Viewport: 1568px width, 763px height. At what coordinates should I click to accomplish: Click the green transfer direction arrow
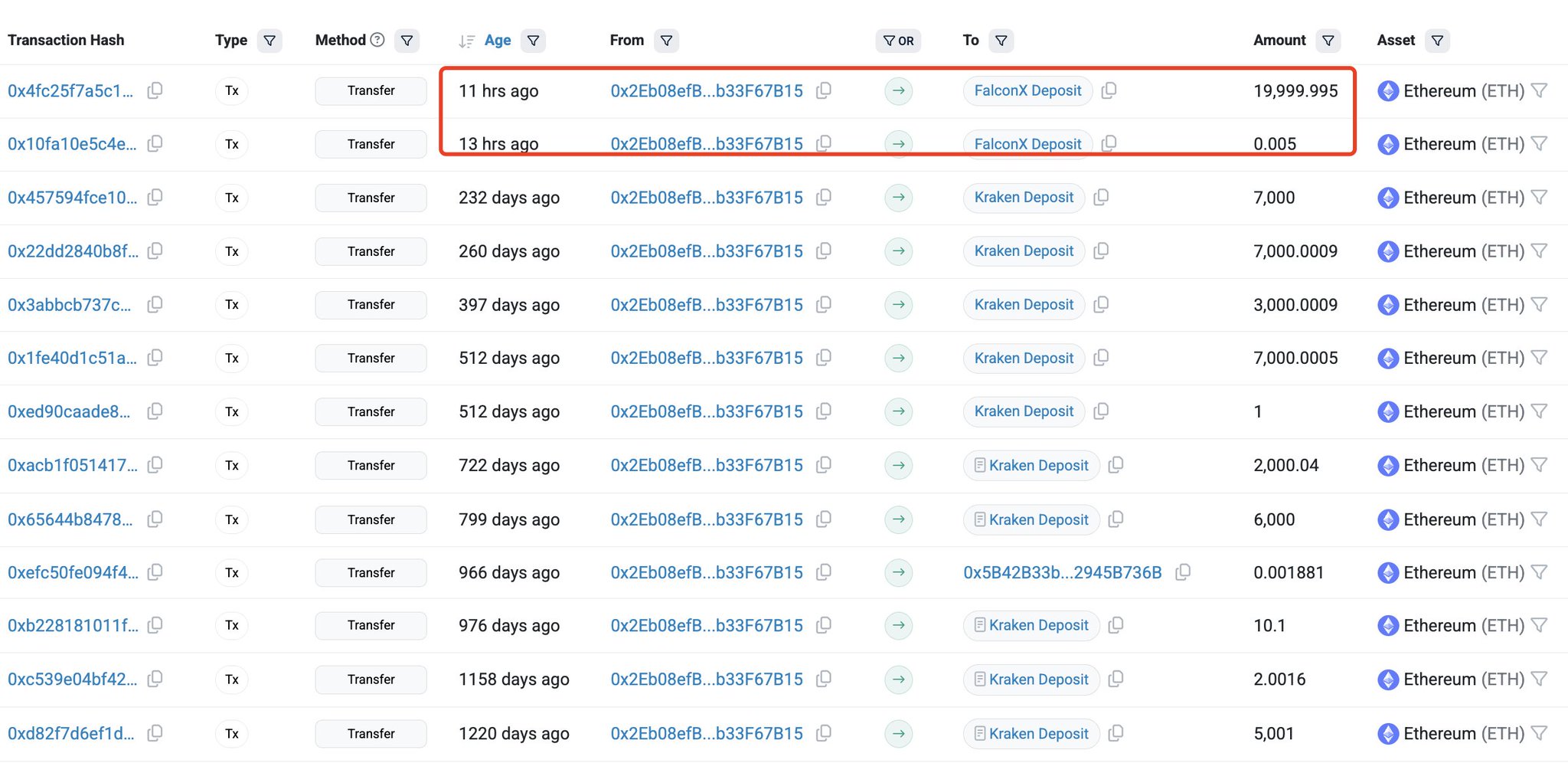[x=898, y=90]
